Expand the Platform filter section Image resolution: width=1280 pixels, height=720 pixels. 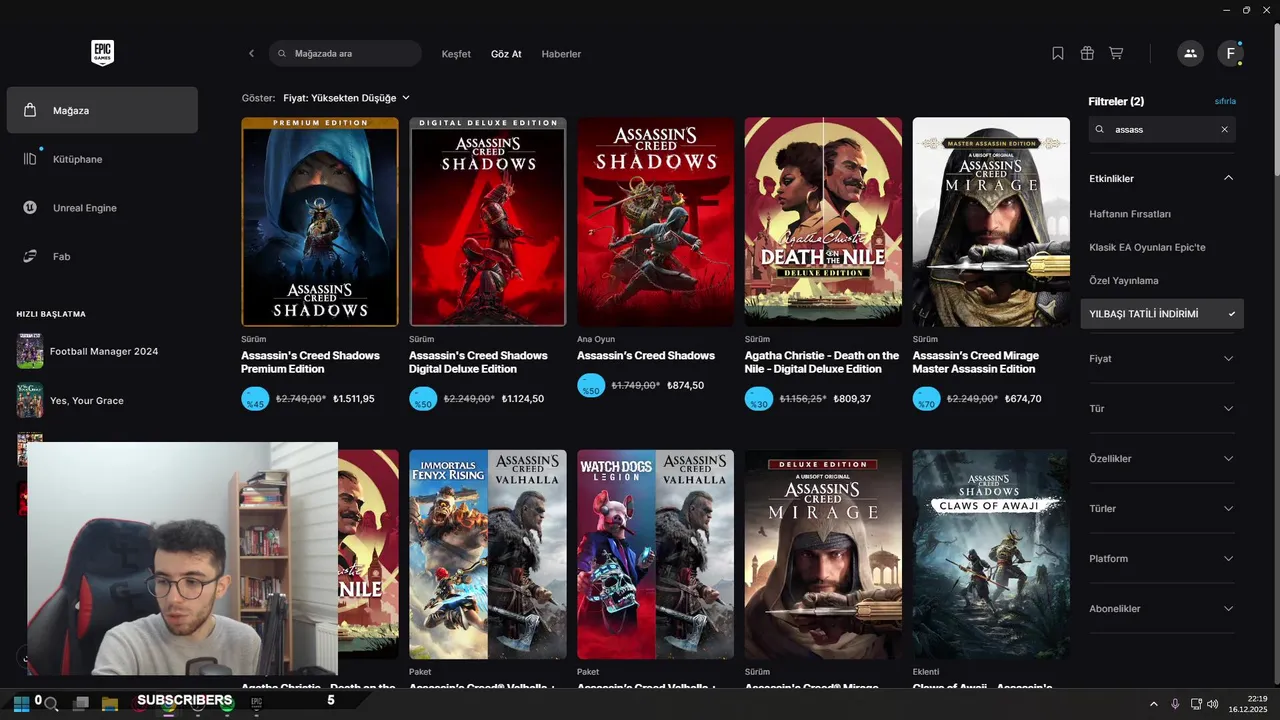pyautogui.click(x=1162, y=558)
